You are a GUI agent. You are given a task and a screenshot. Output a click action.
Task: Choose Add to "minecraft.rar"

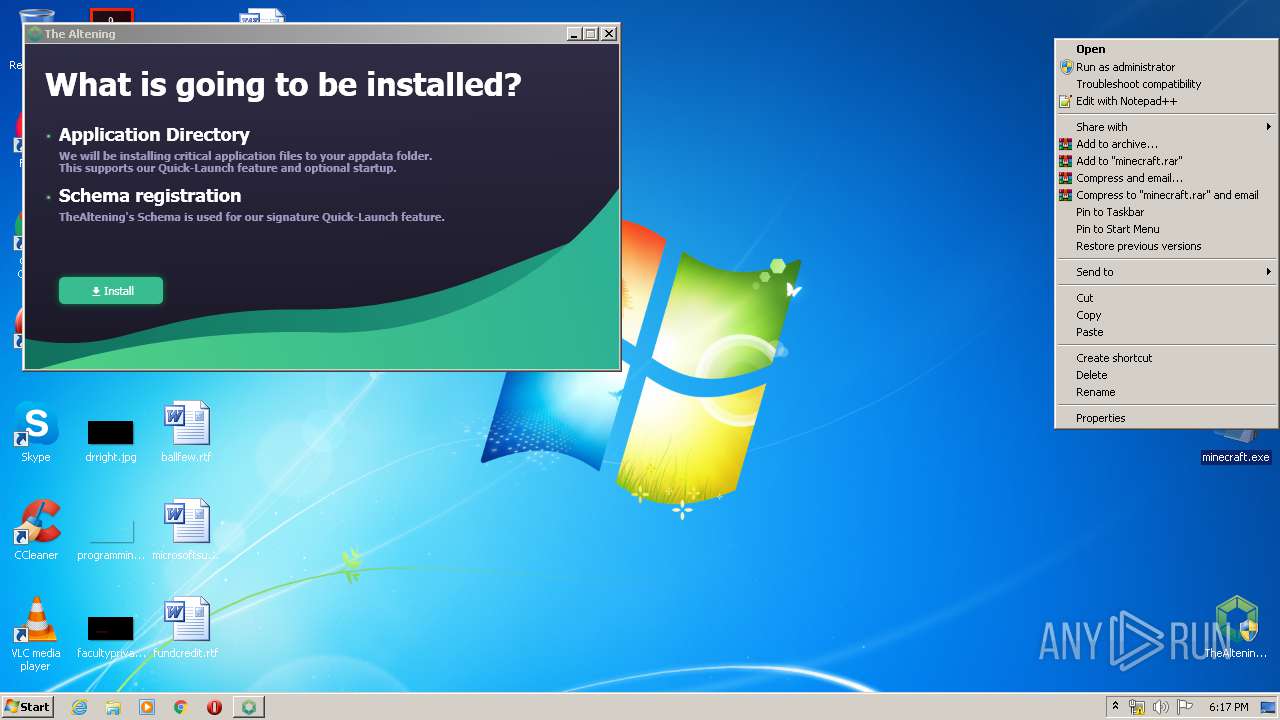click(1166, 161)
